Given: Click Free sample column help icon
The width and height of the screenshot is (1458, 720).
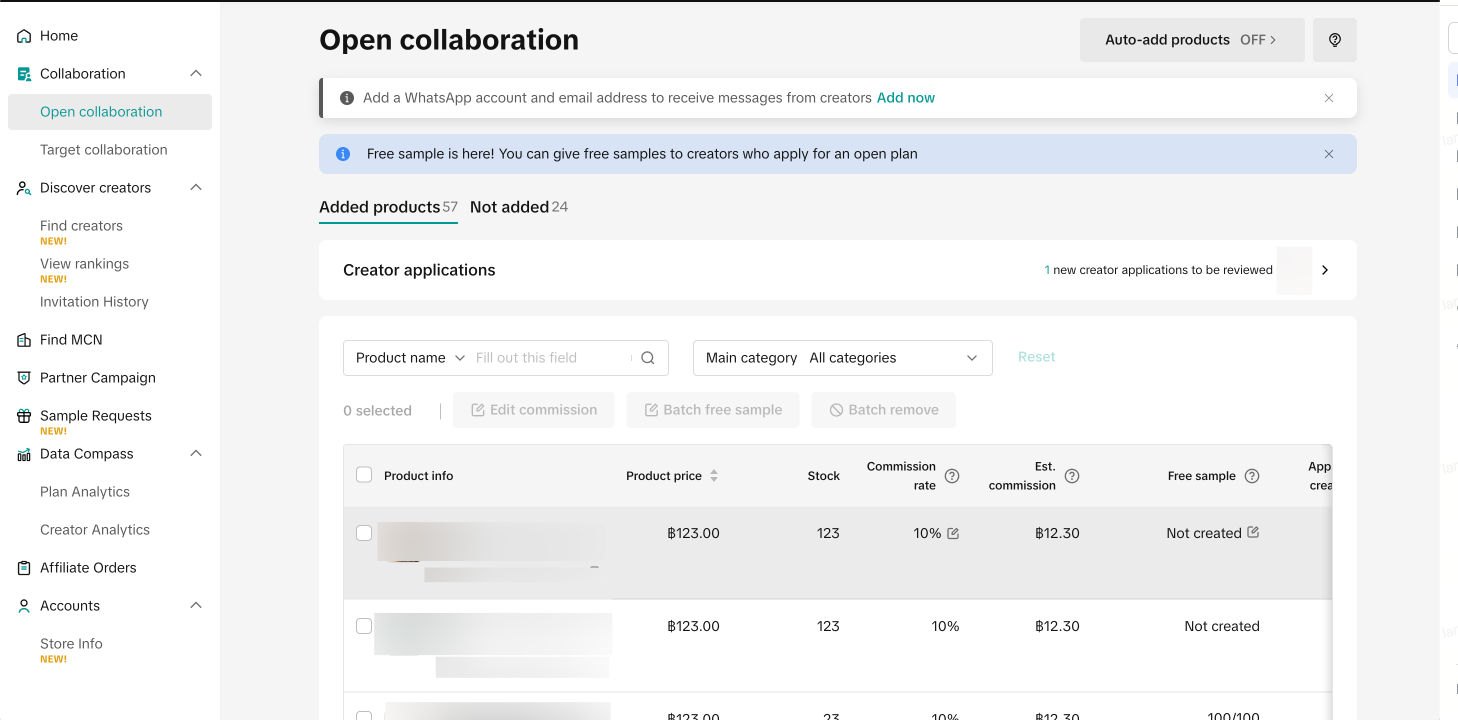Looking at the screenshot, I should 1251,476.
